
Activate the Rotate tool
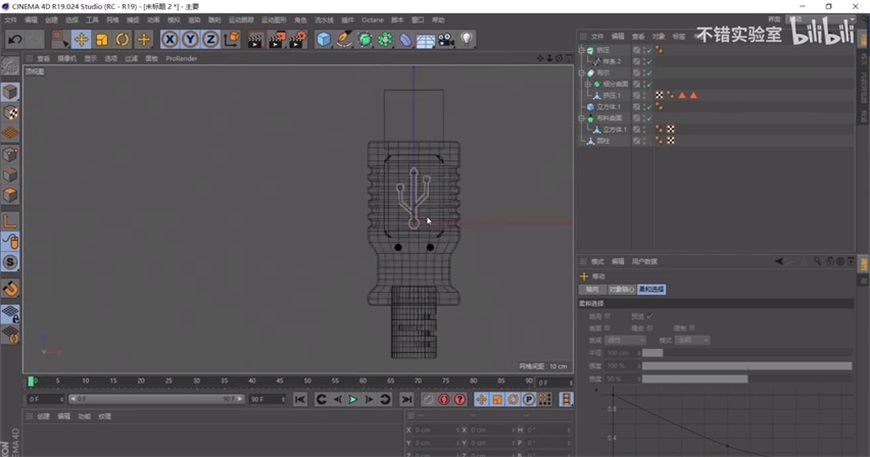point(122,39)
